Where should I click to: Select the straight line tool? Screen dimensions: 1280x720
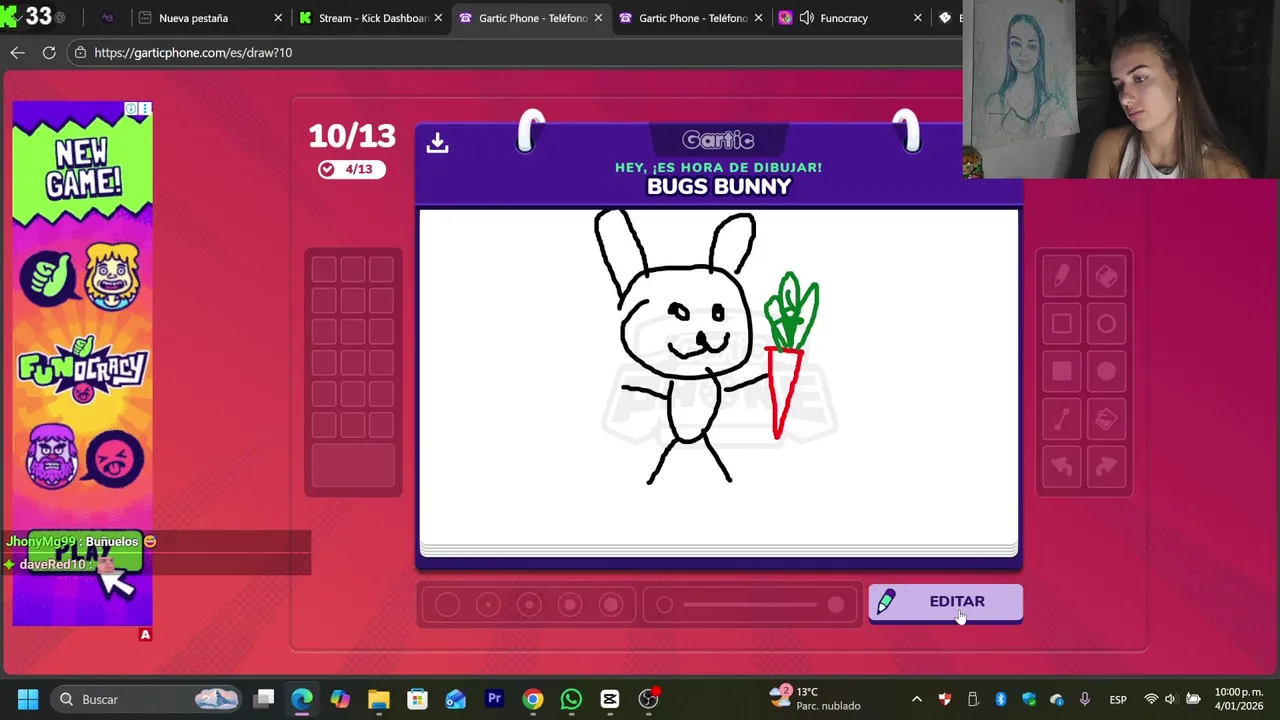tap(1061, 420)
